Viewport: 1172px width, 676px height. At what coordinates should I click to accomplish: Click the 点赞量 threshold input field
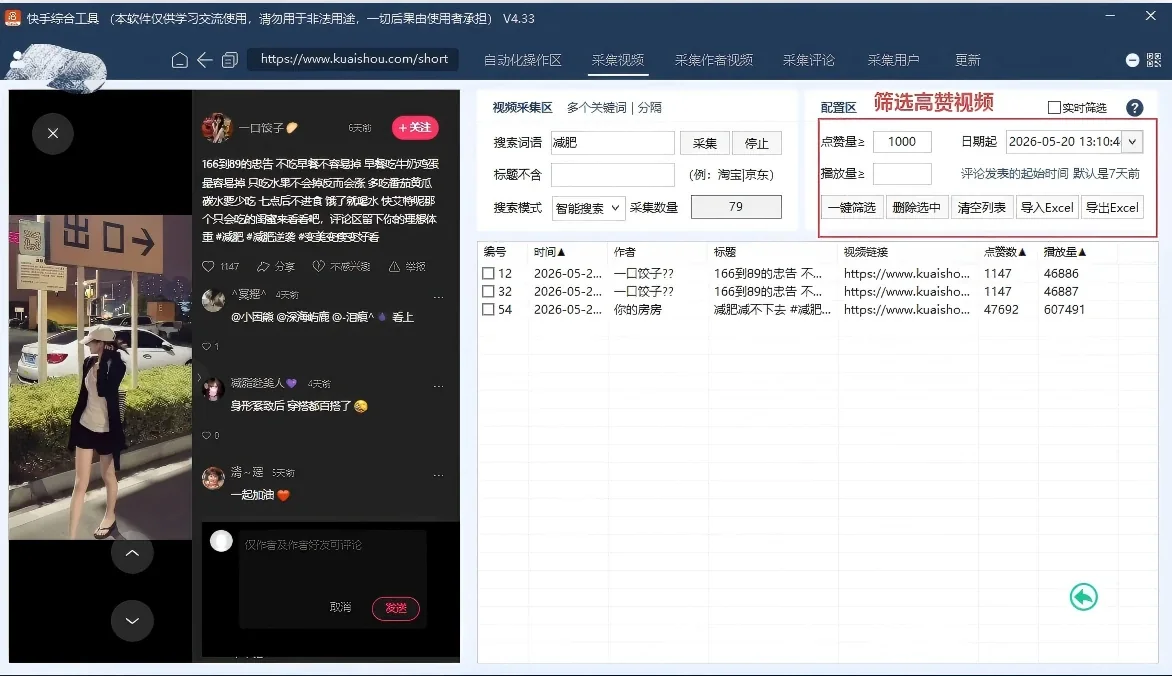point(902,141)
